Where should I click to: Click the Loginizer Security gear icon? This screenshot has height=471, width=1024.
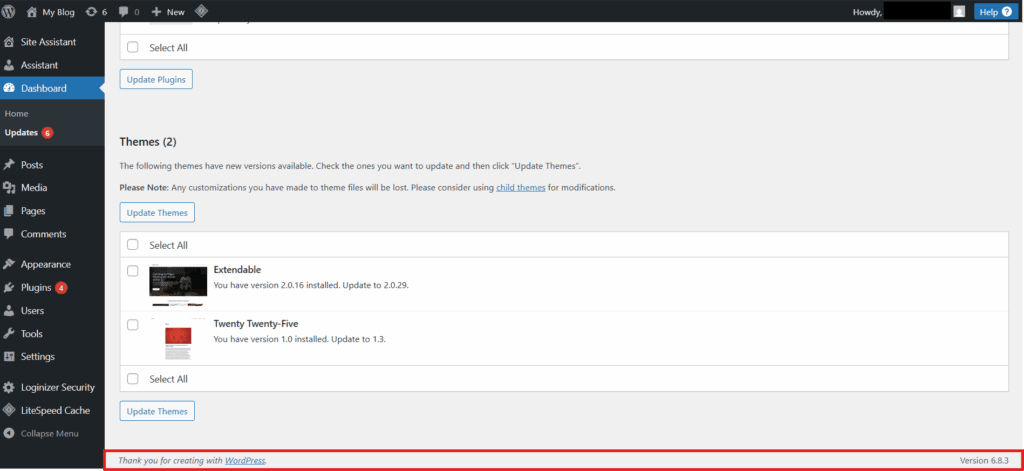(9, 387)
